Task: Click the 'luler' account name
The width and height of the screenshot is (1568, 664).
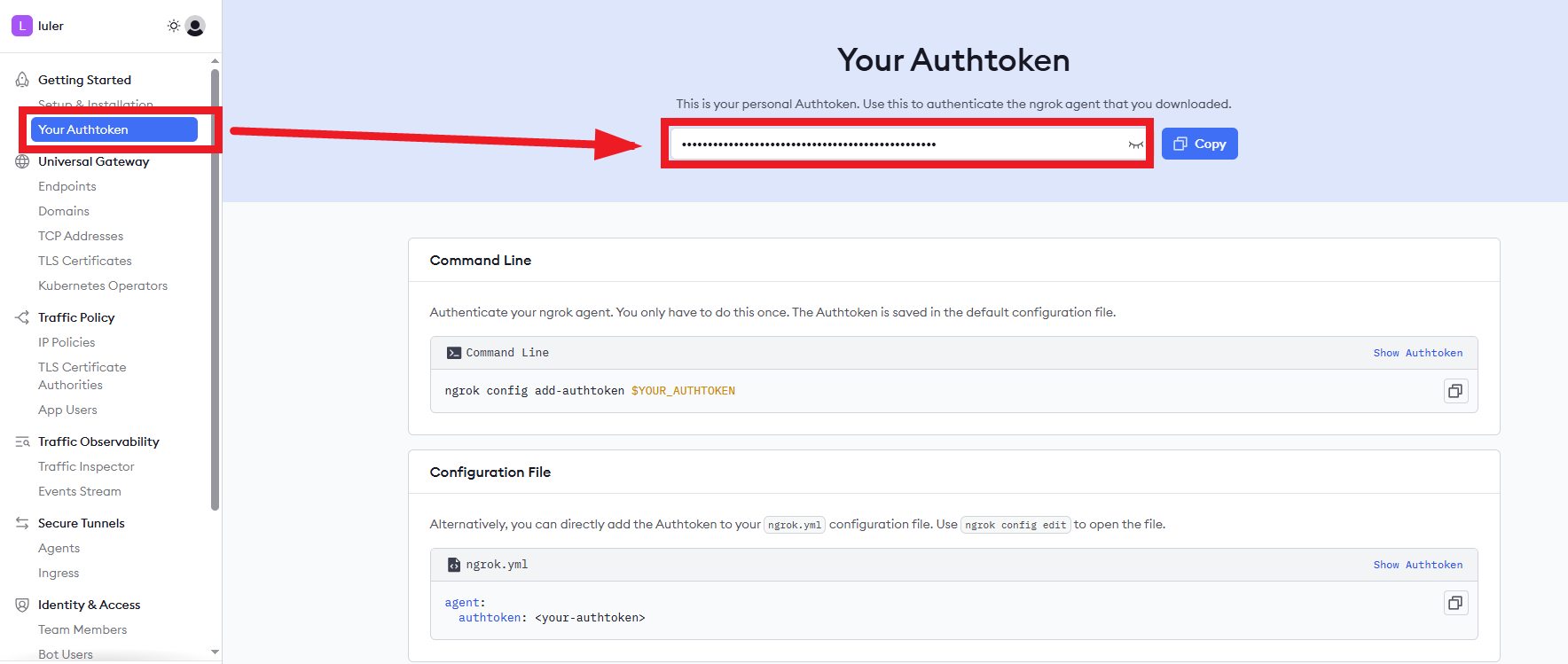Action: pyautogui.click(x=51, y=26)
